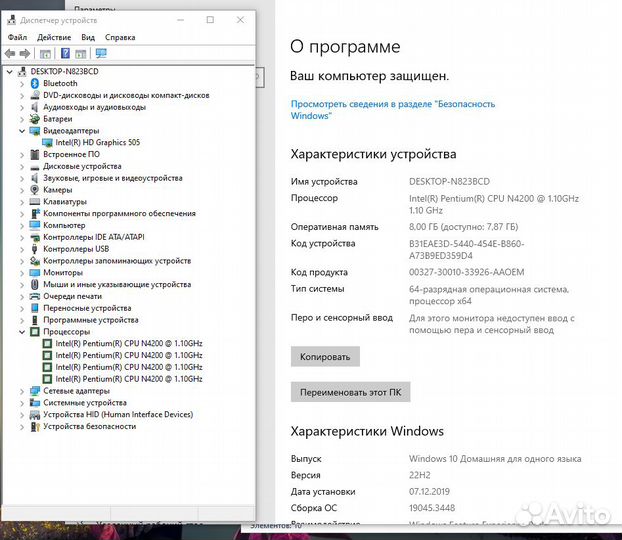Viewport: 622px width, 540px height.
Task: Open the Вид menu
Action: (x=88, y=37)
